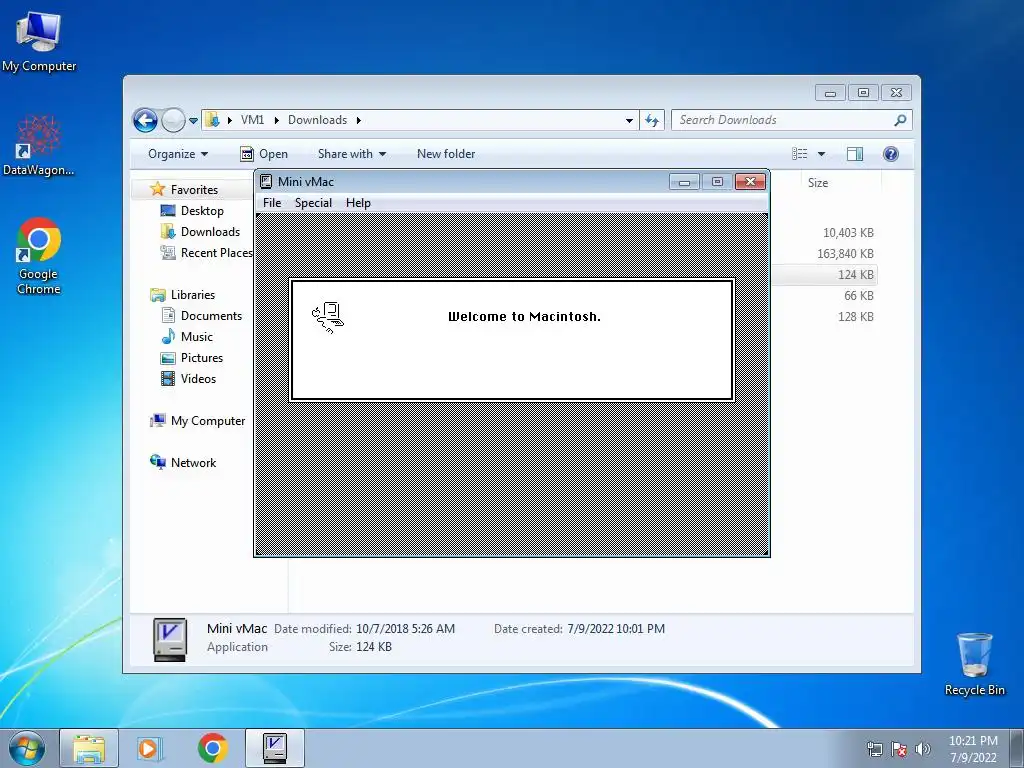This screenshot has width=1024, height=768.
Task: Open the Special menu in Mini vMac
Action: pos(313,203)
